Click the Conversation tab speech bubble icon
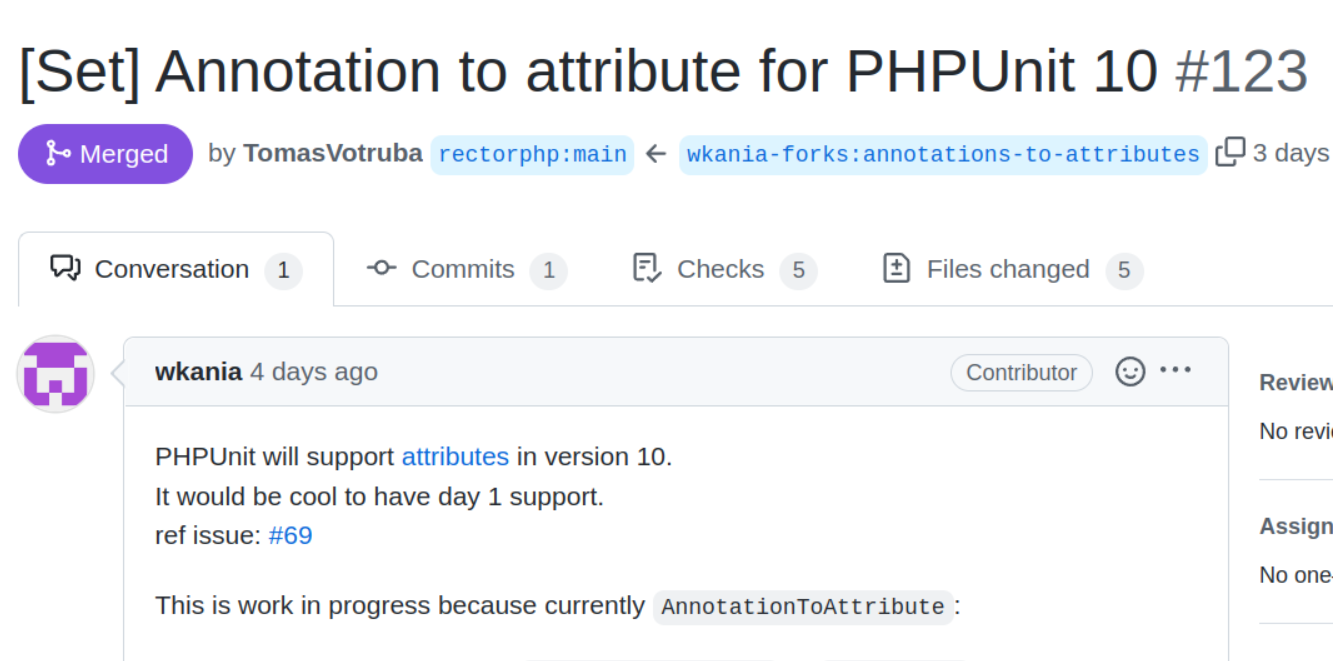 (x=65, y=268)
